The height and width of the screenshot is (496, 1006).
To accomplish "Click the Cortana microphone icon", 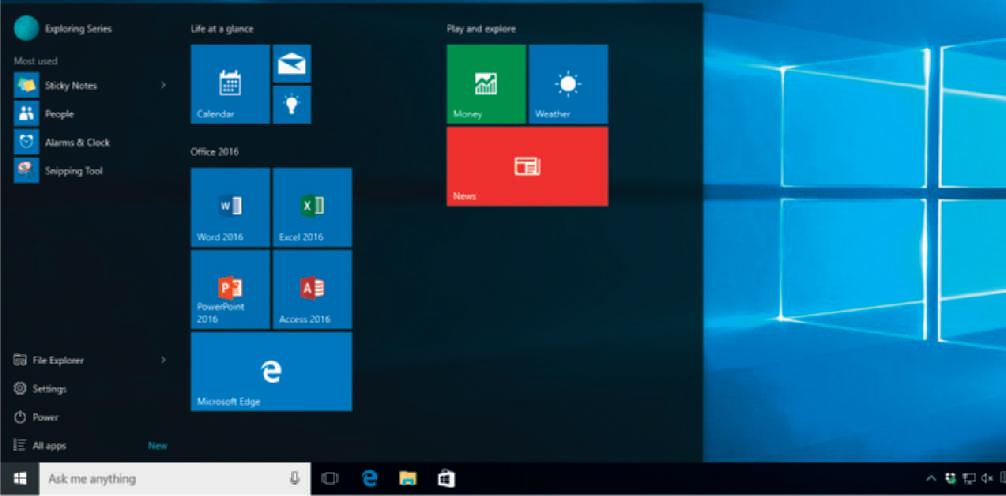I will pos(294,479).
